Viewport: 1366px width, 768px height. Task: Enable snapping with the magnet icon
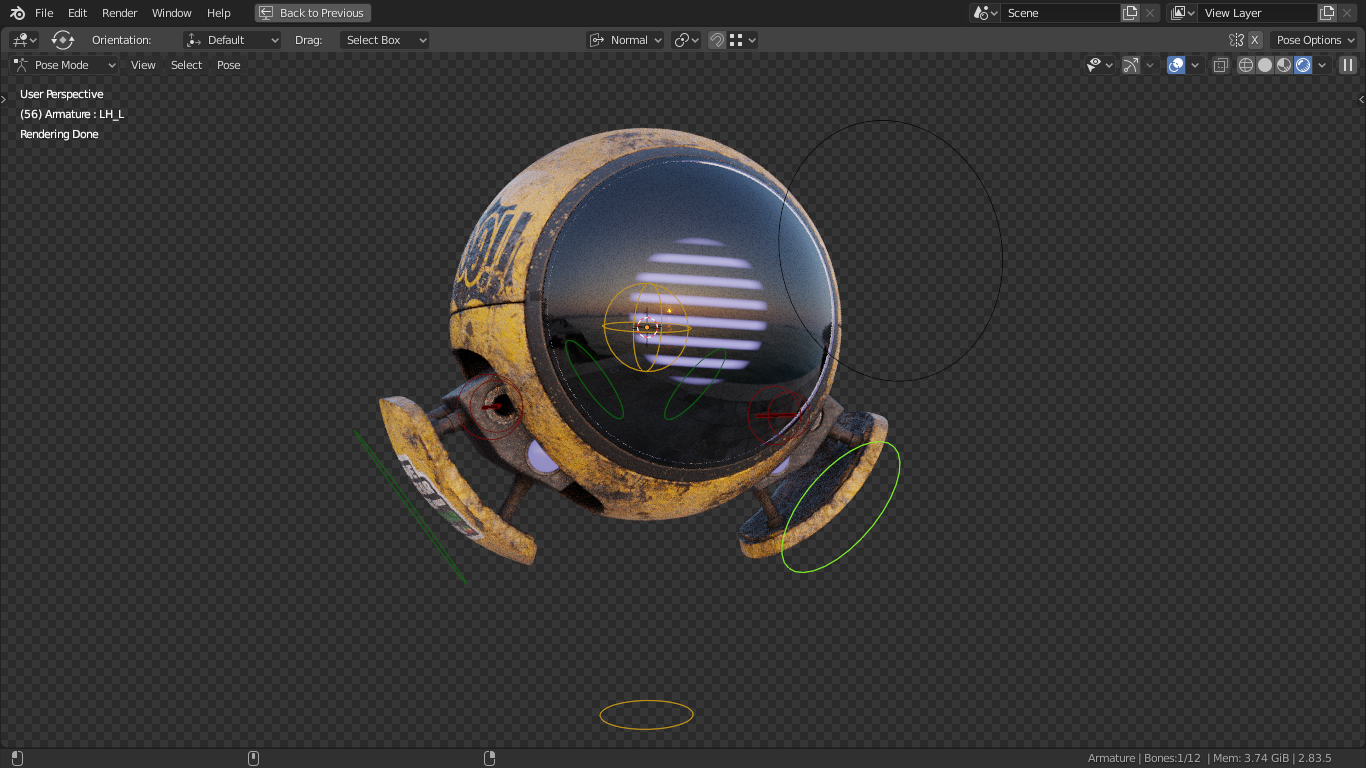coord(717,40)
